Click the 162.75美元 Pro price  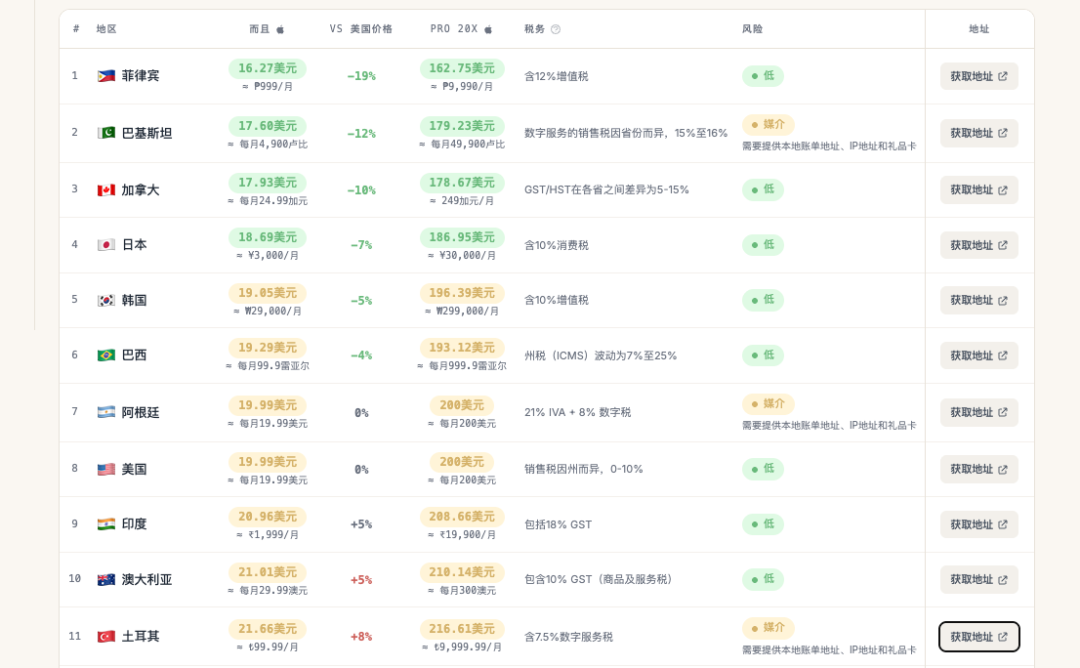462,68
